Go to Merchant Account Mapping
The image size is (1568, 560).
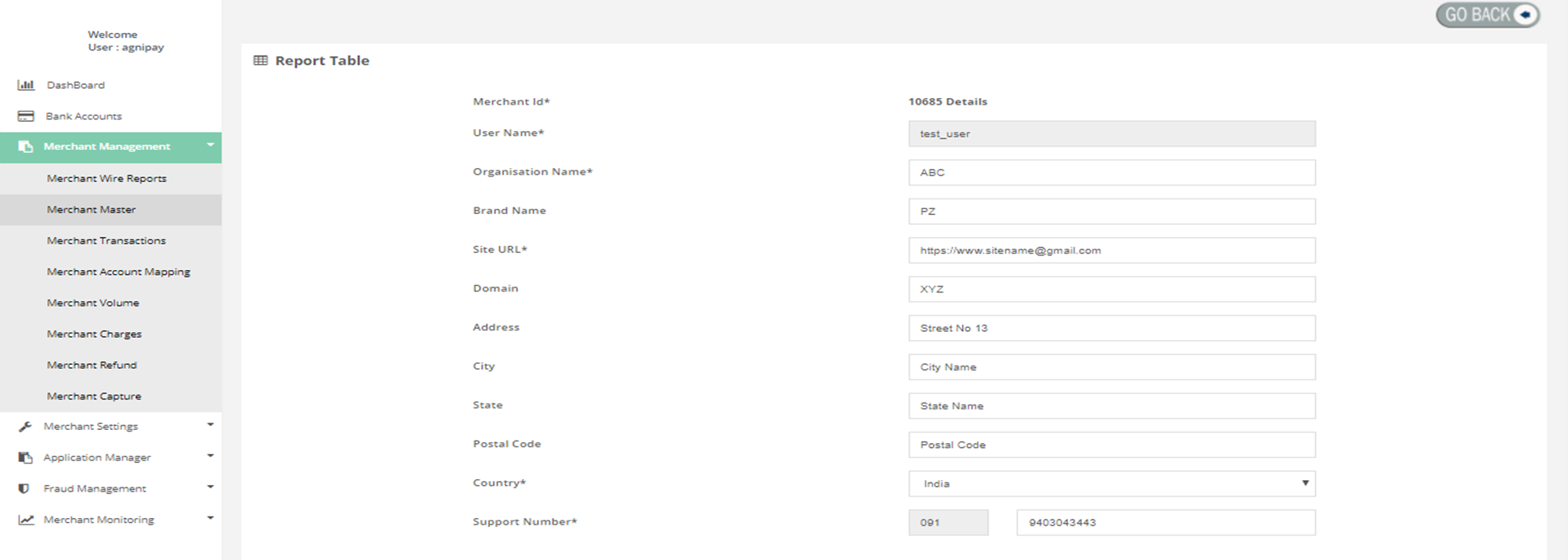118,272
